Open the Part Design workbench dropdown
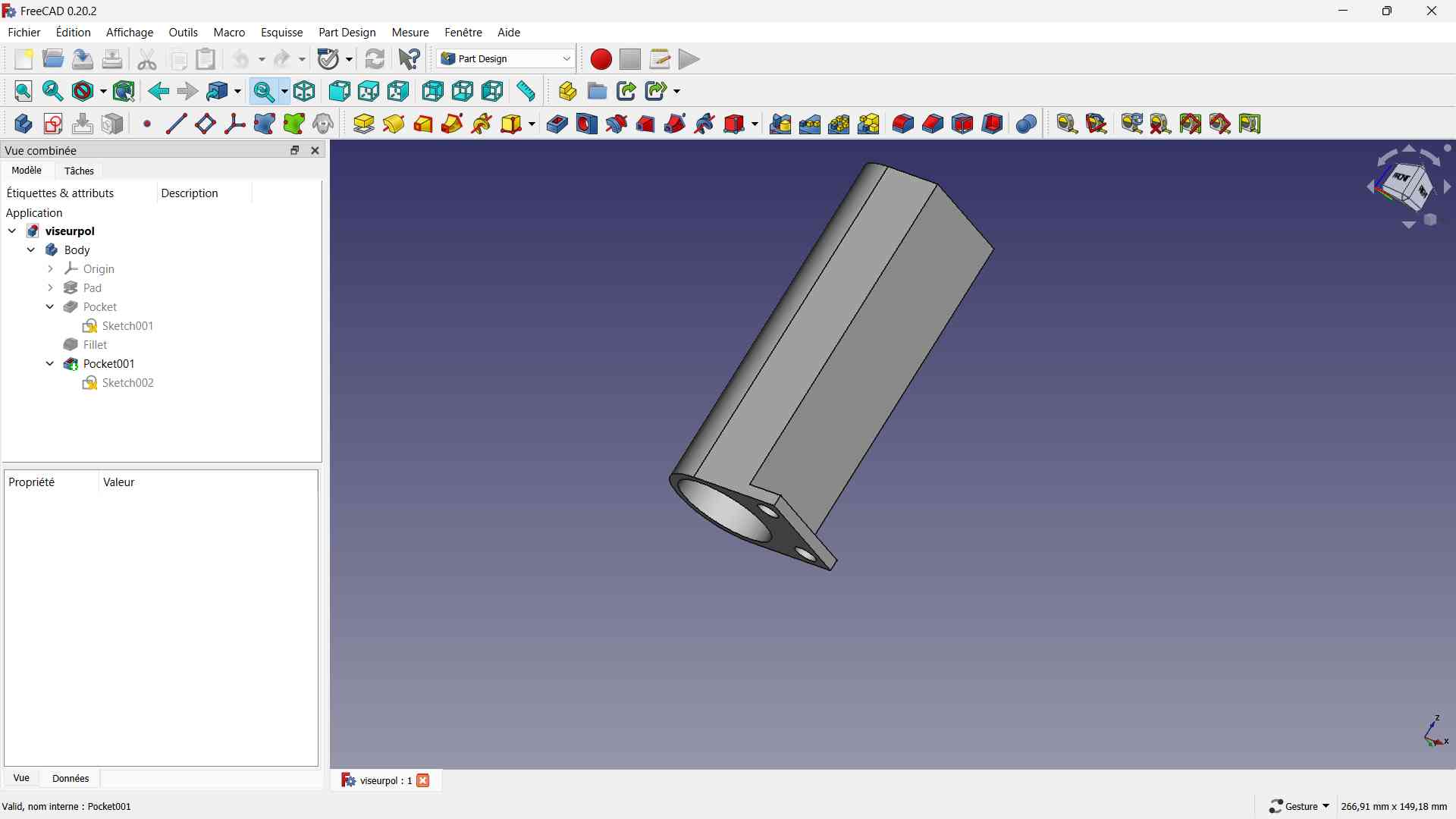1456x819 pixels. pyautogui.click(x=506, y=59)
